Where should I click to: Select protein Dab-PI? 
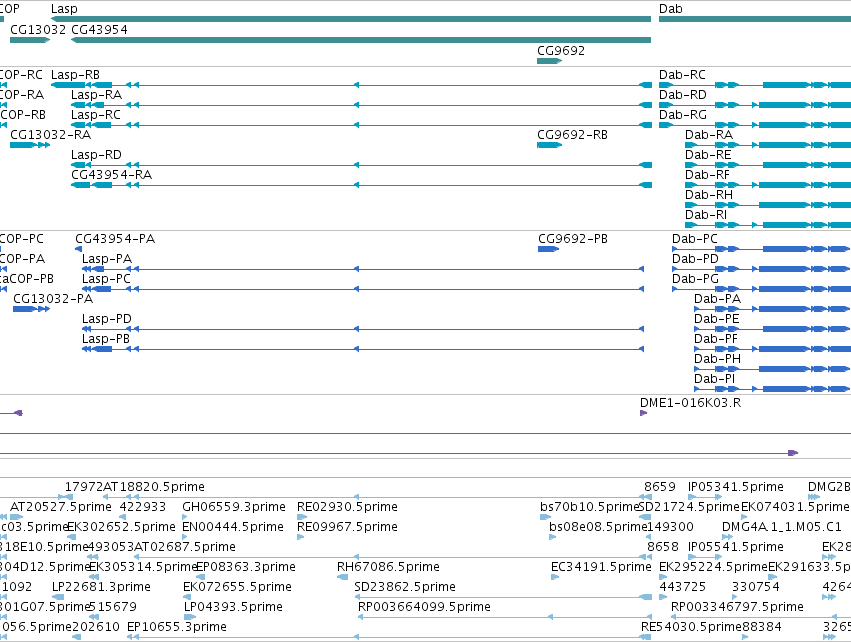point(715,379)
